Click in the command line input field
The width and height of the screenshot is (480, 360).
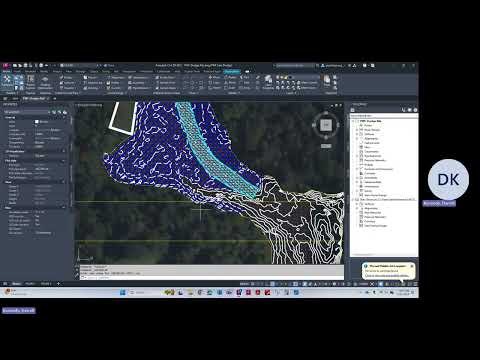(212, 277)
